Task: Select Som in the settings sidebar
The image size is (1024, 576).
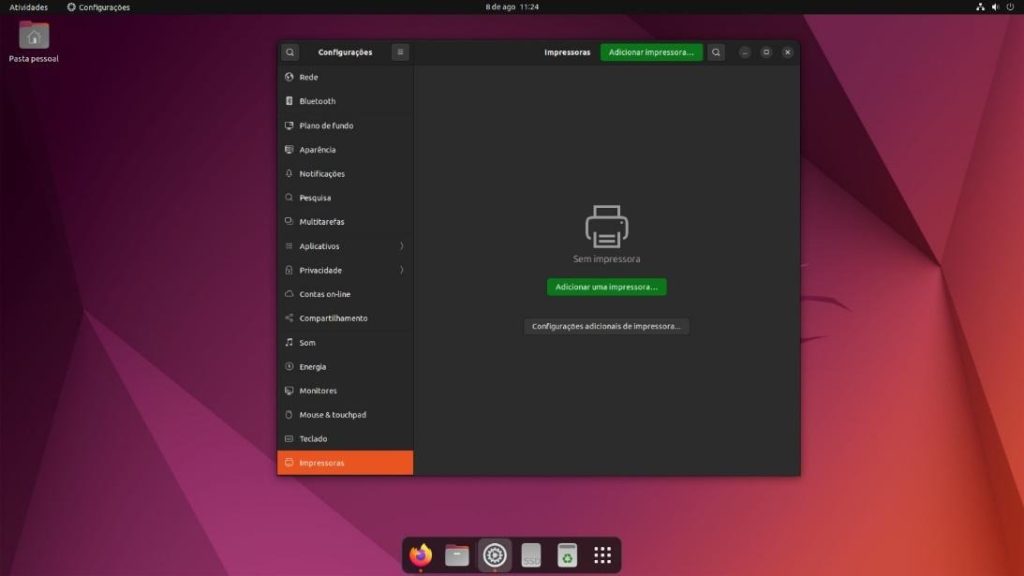Action: [307, 342]
